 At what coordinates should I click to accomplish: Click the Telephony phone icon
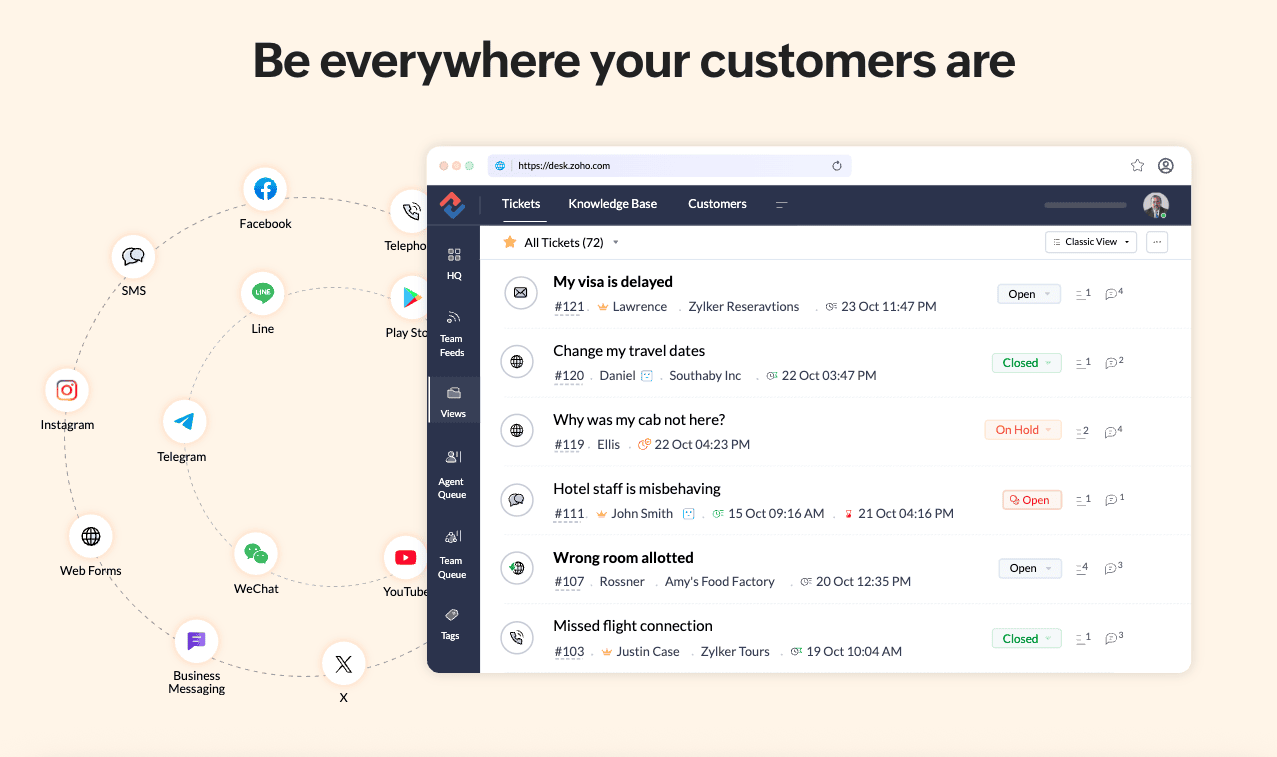pyautogui.click(x=409, y=211)
